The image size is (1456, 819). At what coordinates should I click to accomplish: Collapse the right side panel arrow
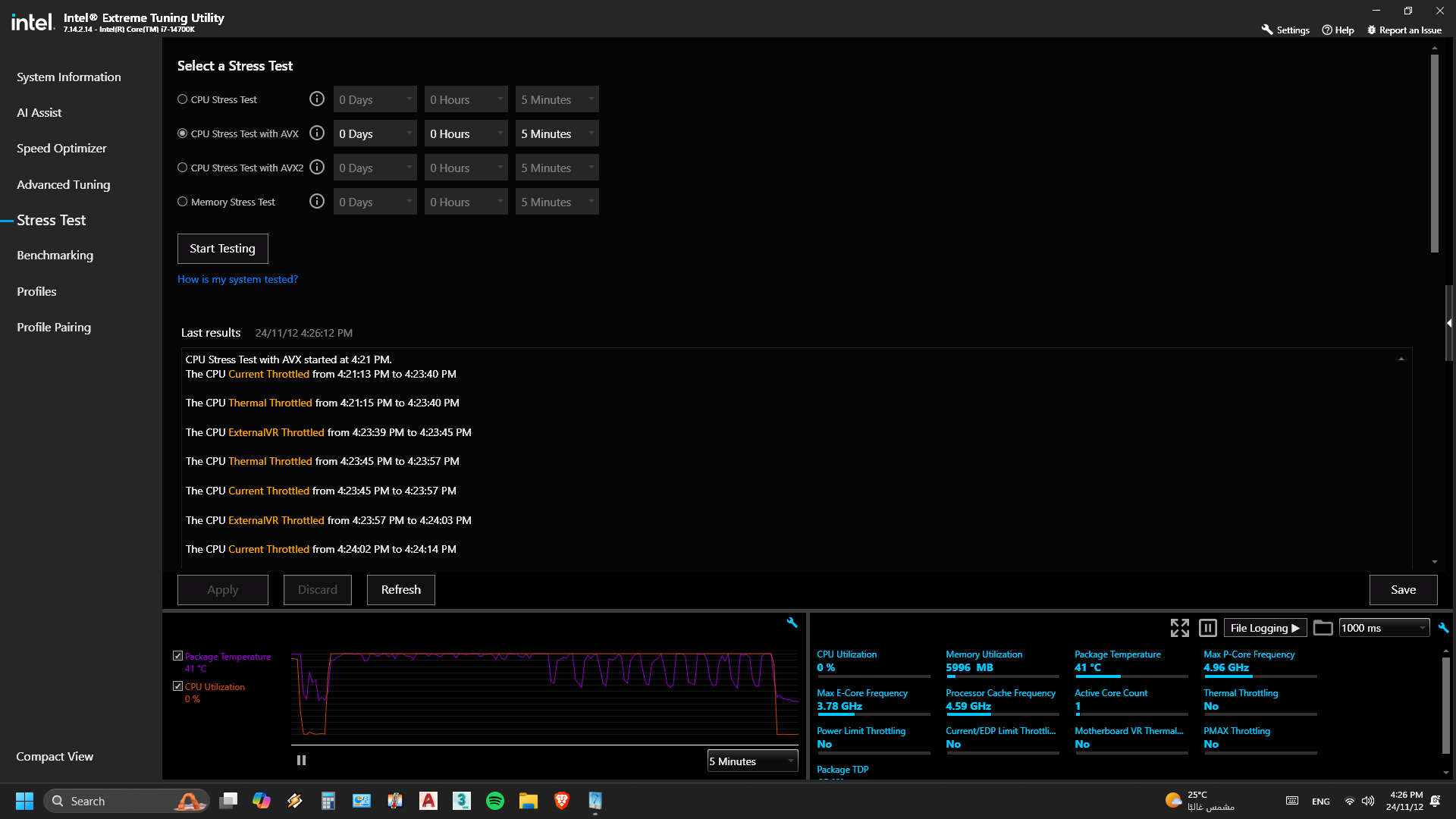coord(1449,323)
